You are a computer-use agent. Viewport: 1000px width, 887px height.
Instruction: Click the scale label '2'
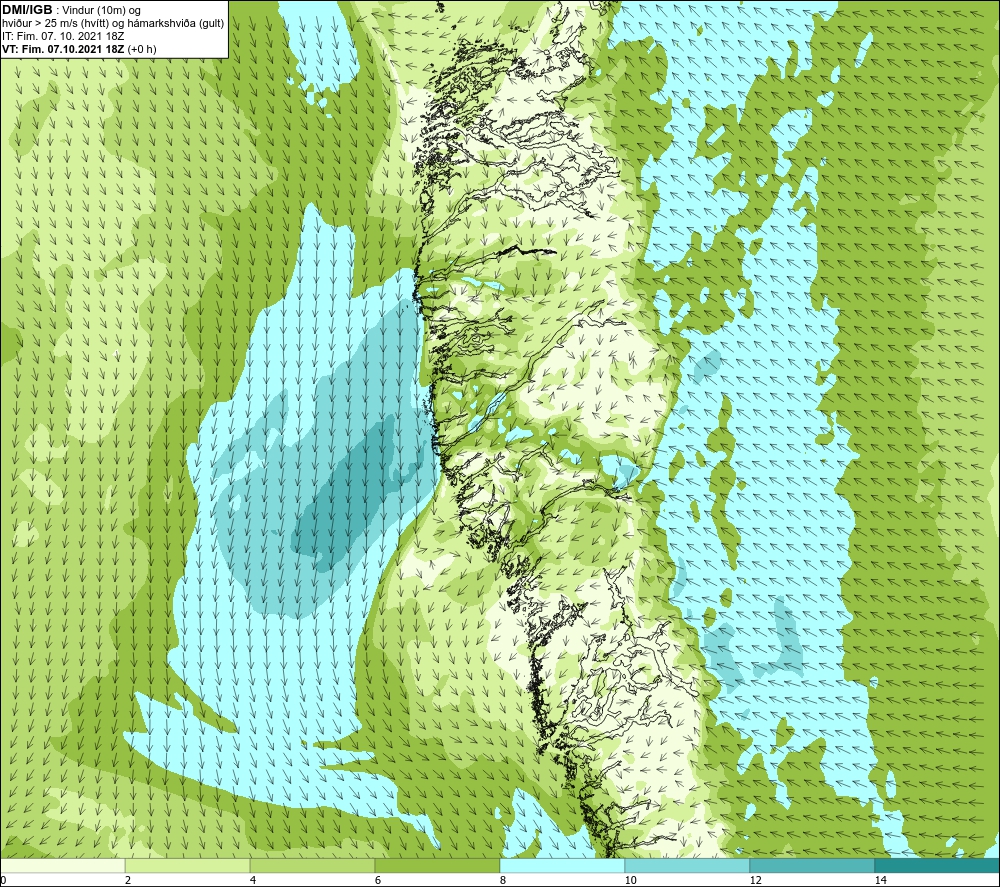(x=128, y=881)
